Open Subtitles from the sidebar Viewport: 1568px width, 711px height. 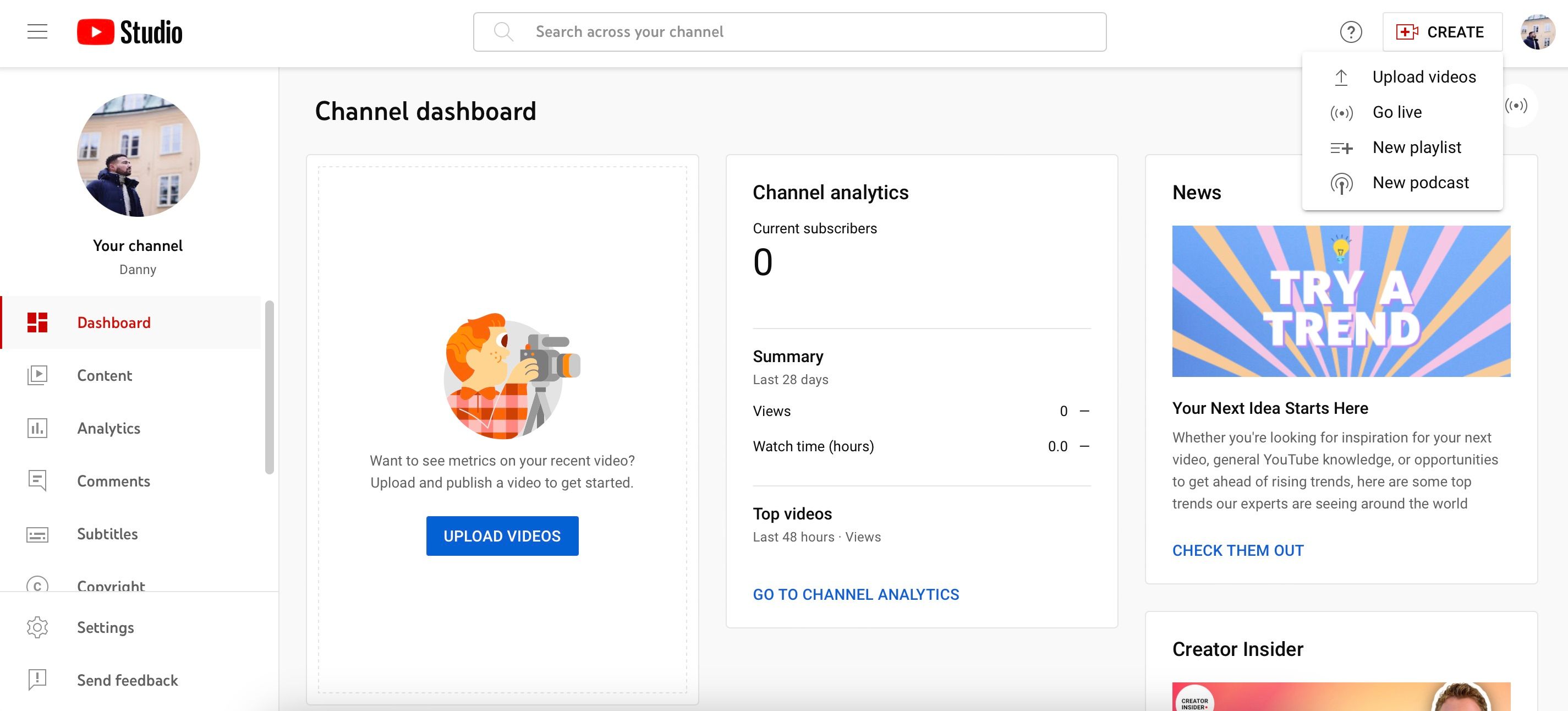[107, 534]
